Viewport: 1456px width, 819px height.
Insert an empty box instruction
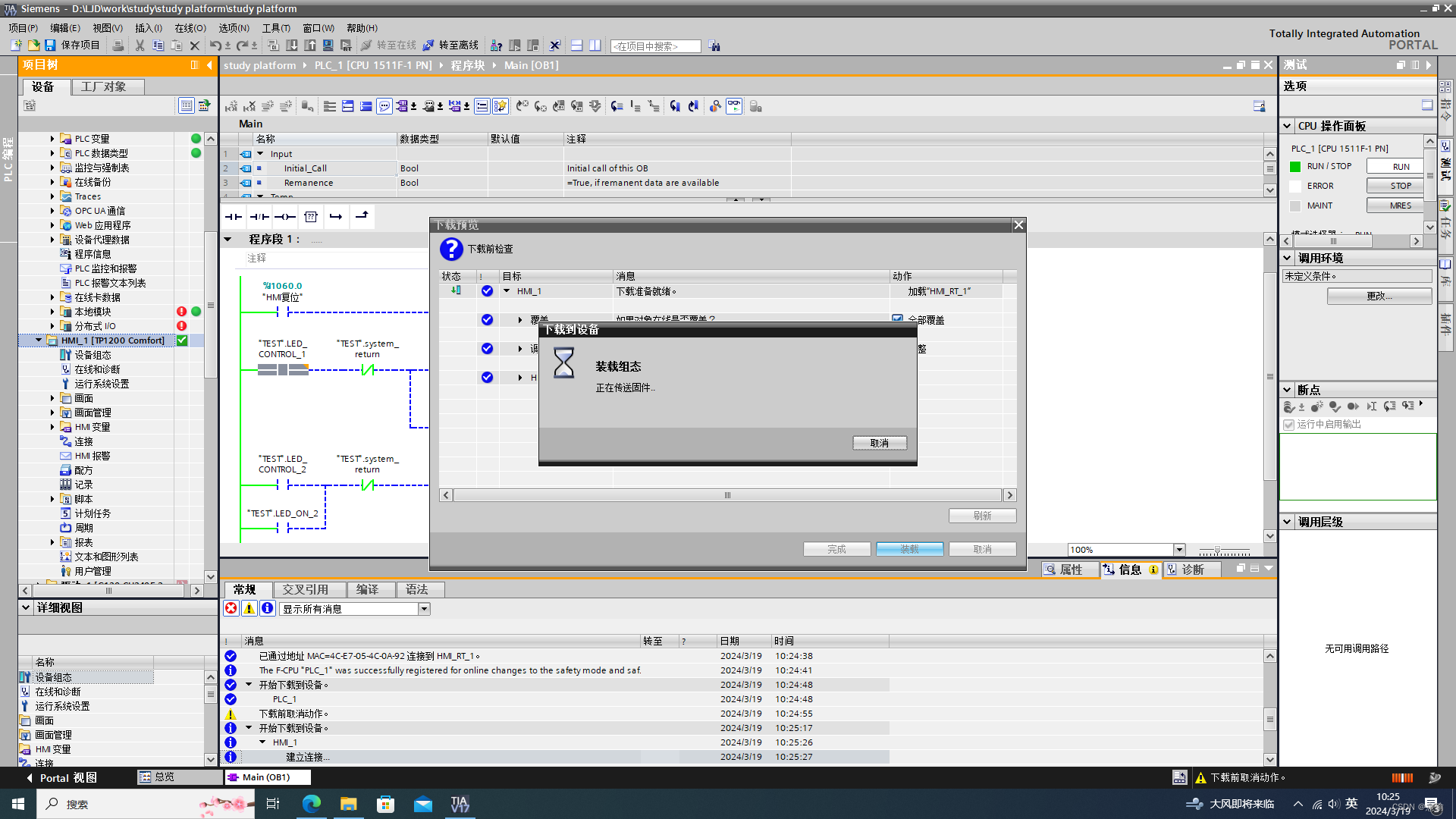310,217
